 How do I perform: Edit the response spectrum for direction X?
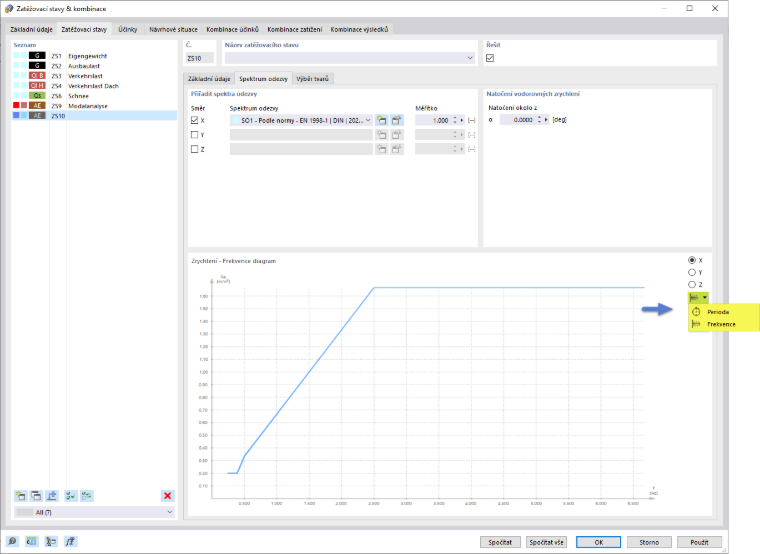397,120
